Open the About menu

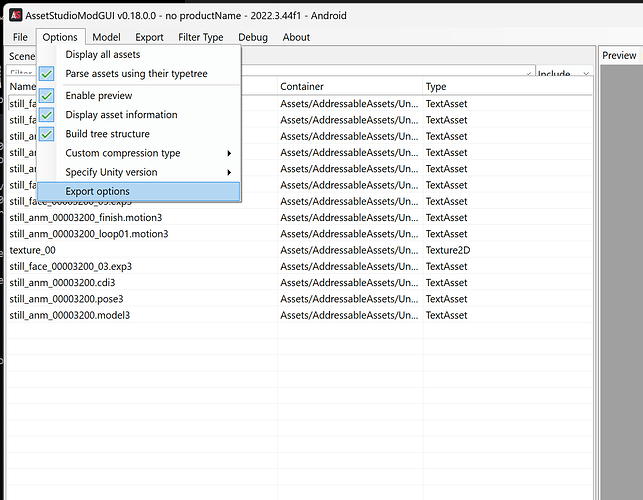pos(296,37)
